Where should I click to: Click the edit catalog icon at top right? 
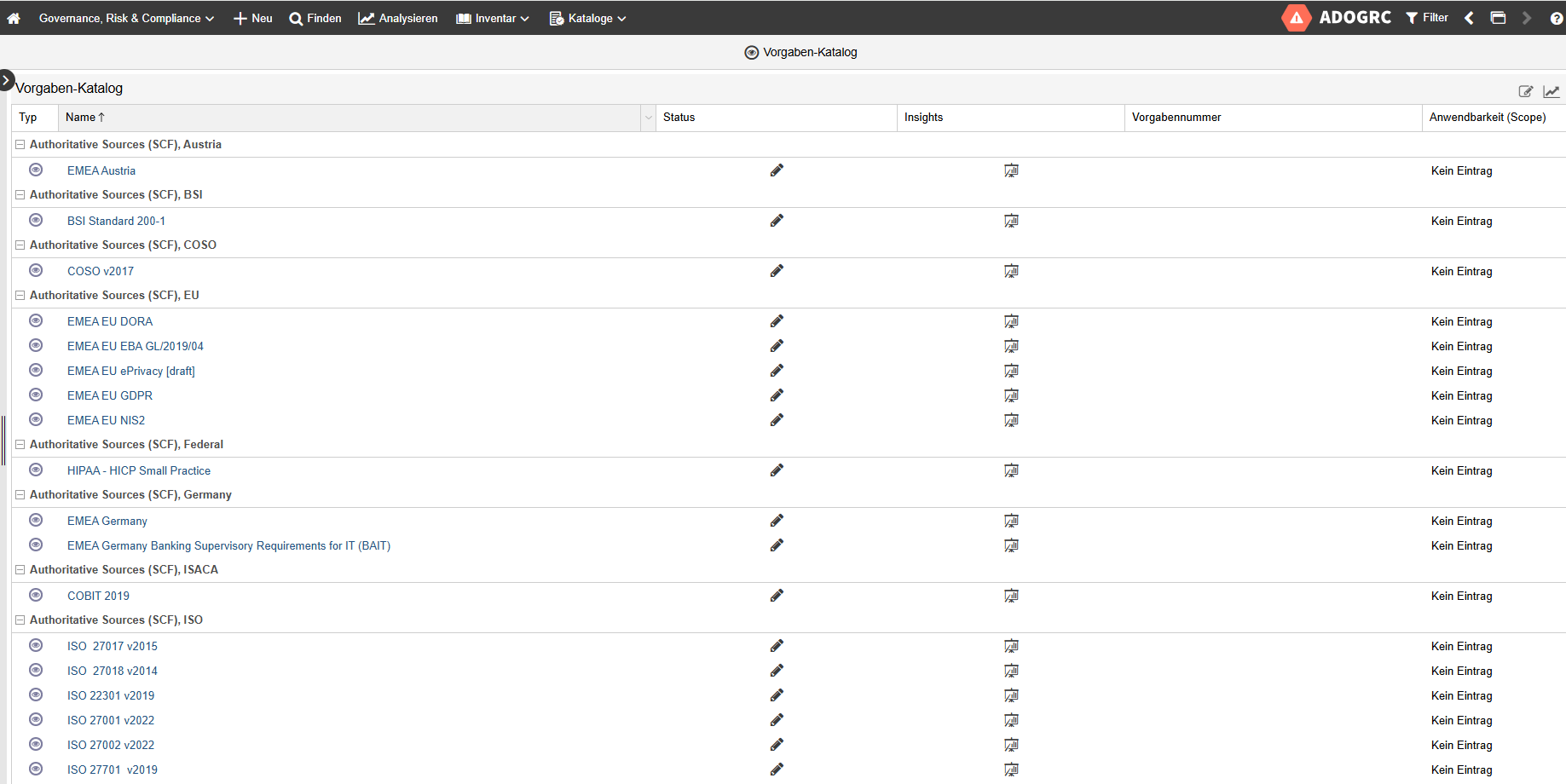[x=1526, y=91]
